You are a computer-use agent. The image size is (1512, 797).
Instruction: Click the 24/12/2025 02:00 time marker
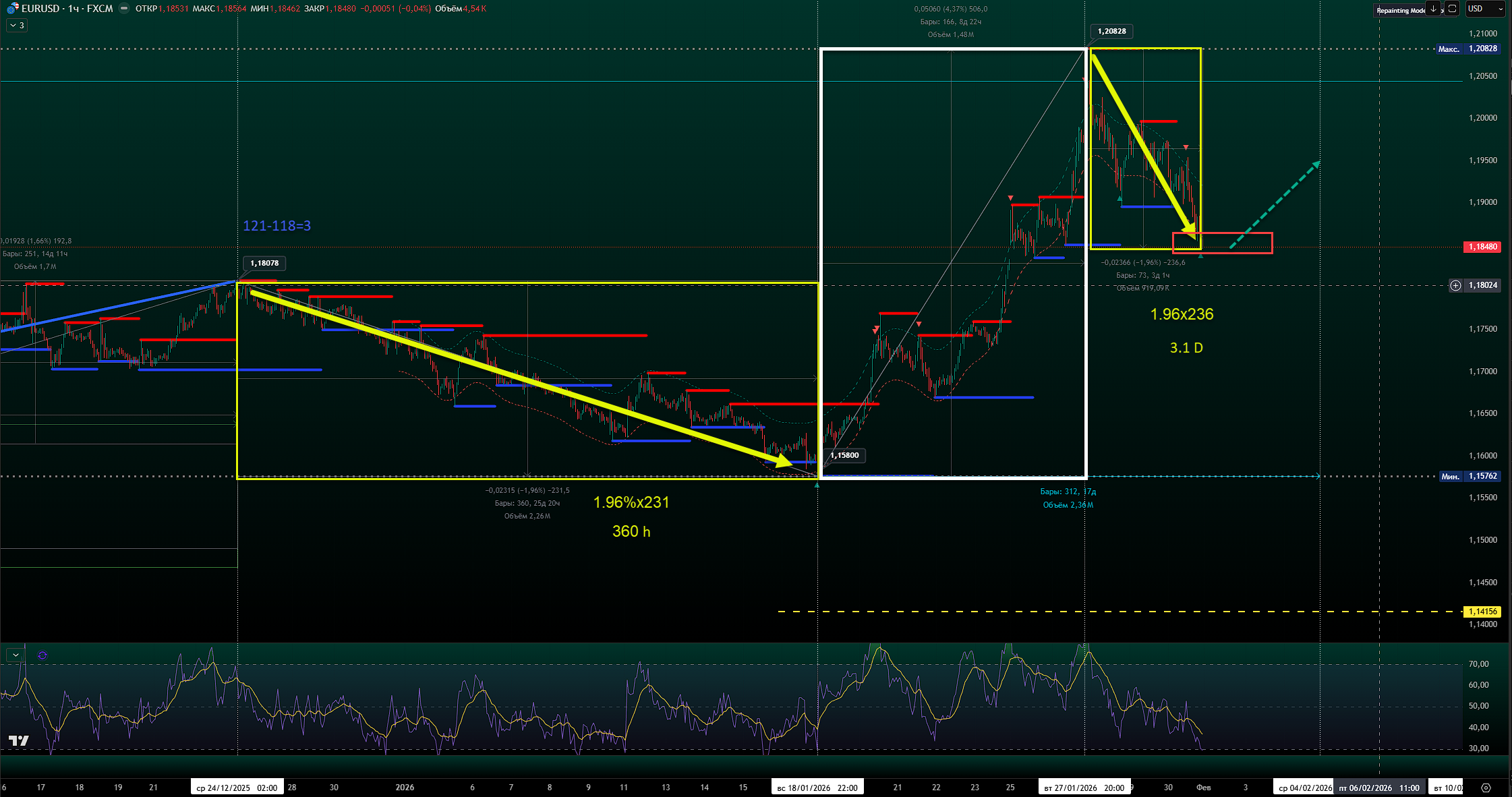tap(237, 788)
